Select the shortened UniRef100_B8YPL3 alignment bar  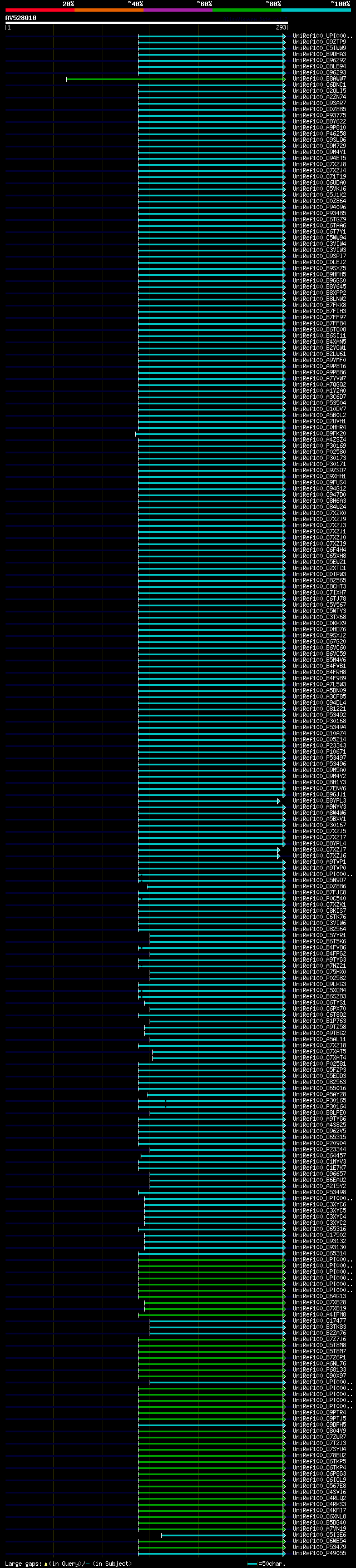(209, 801)
